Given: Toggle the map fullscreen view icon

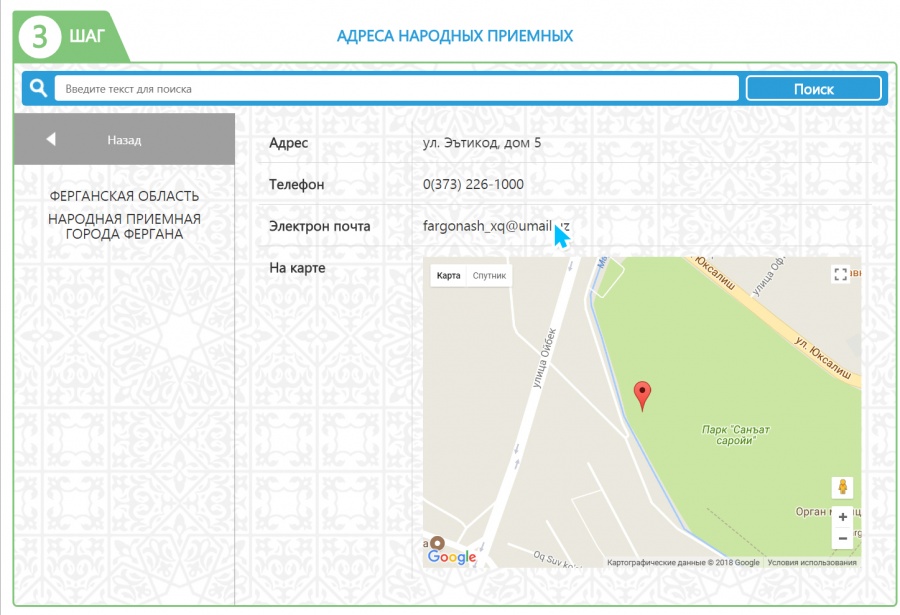Looking at the screenshot, I should 840,274.
